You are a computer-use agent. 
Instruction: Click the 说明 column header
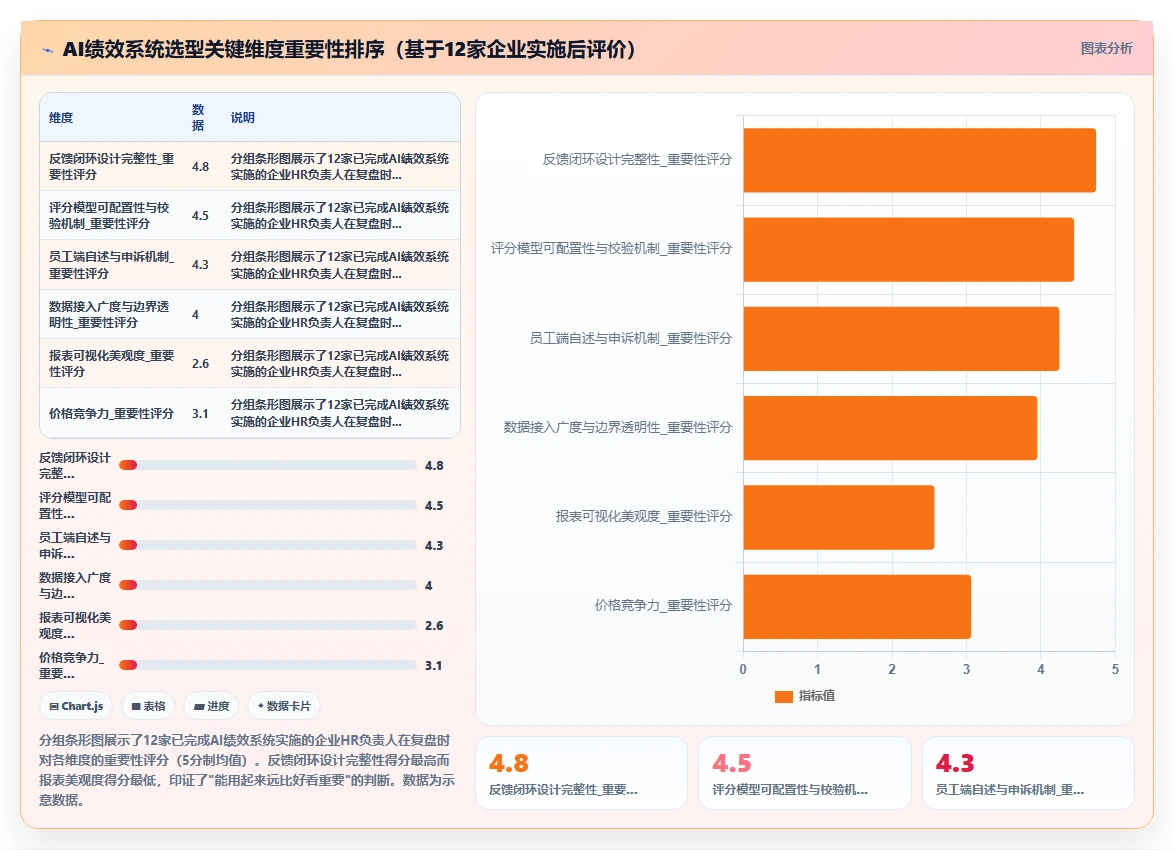(x=243, y=118)
